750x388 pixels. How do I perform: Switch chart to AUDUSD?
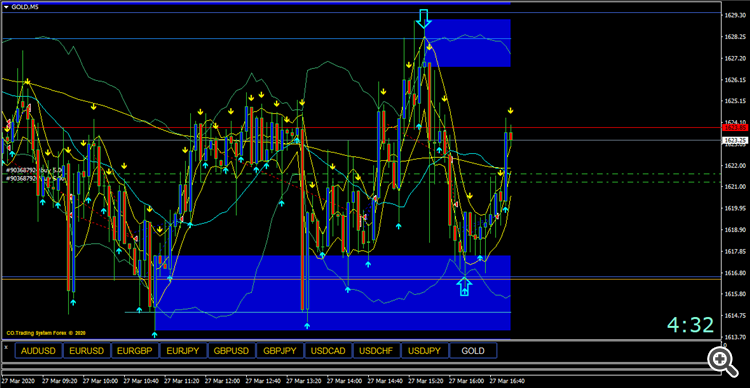point(38,351)
